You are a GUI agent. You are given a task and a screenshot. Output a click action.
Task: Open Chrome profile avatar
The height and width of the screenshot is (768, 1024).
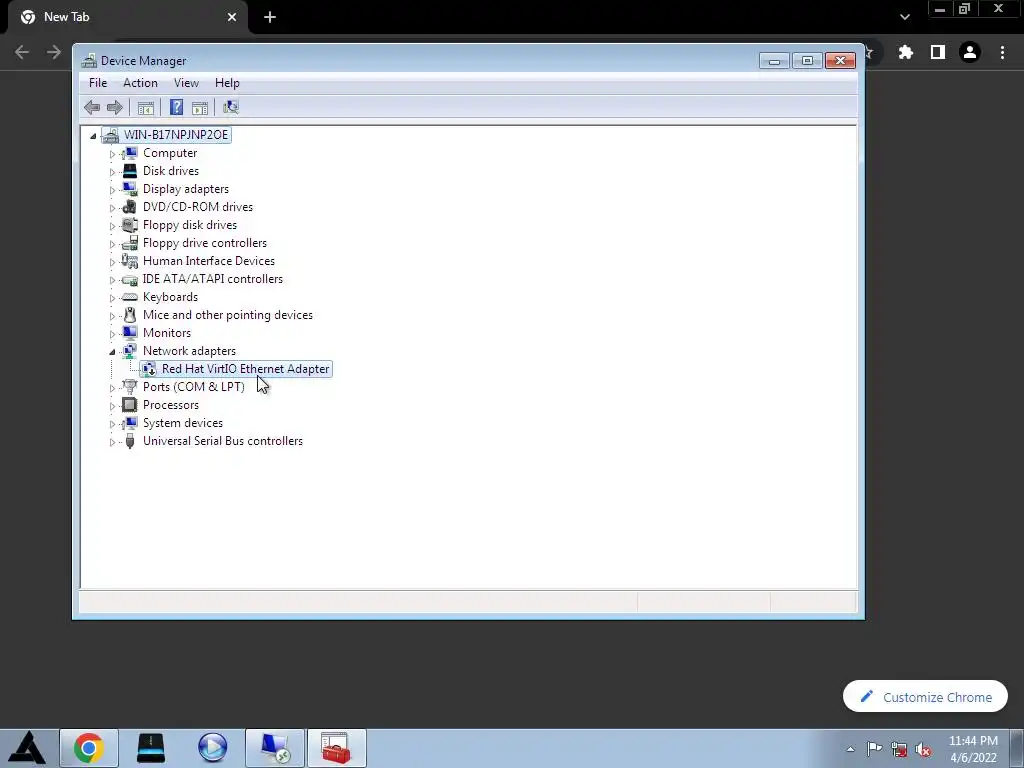coord(970,52)
